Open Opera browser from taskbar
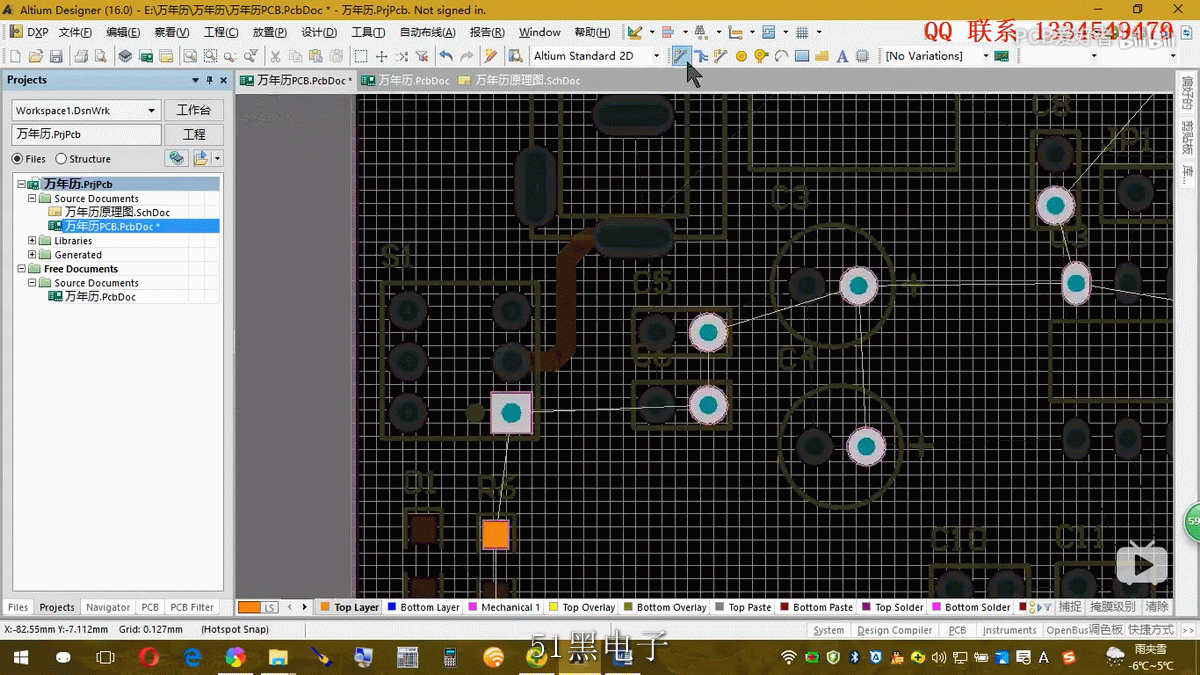The height and width of the screenshot is (675, 1200). pos(149,657)
